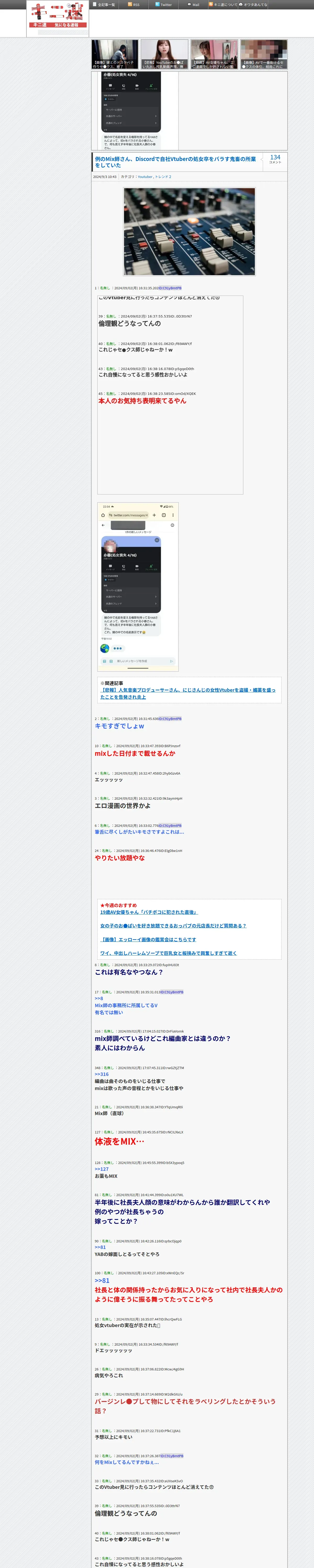The height and width of the screenshot is (1568, 314).
Task: Open the 【画像】AVで一番抜ける thumbnail article
Action: click(x=263, y=54)
